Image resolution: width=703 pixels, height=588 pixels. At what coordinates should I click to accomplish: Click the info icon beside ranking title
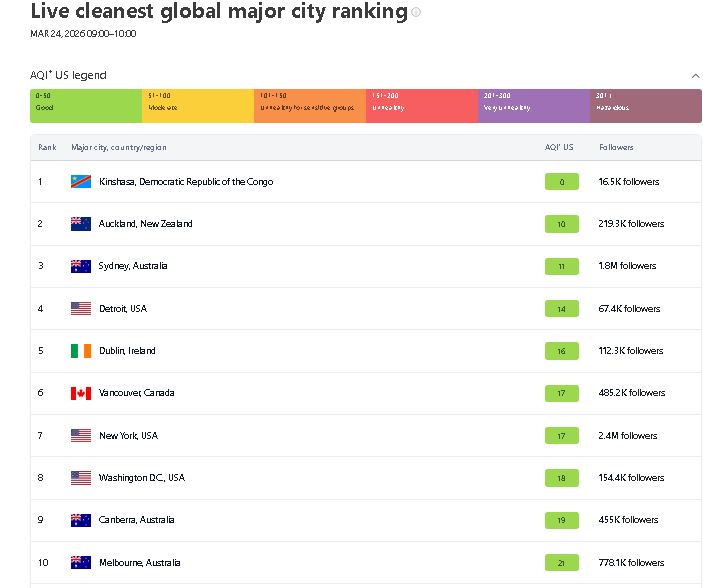tap(416, 13)
